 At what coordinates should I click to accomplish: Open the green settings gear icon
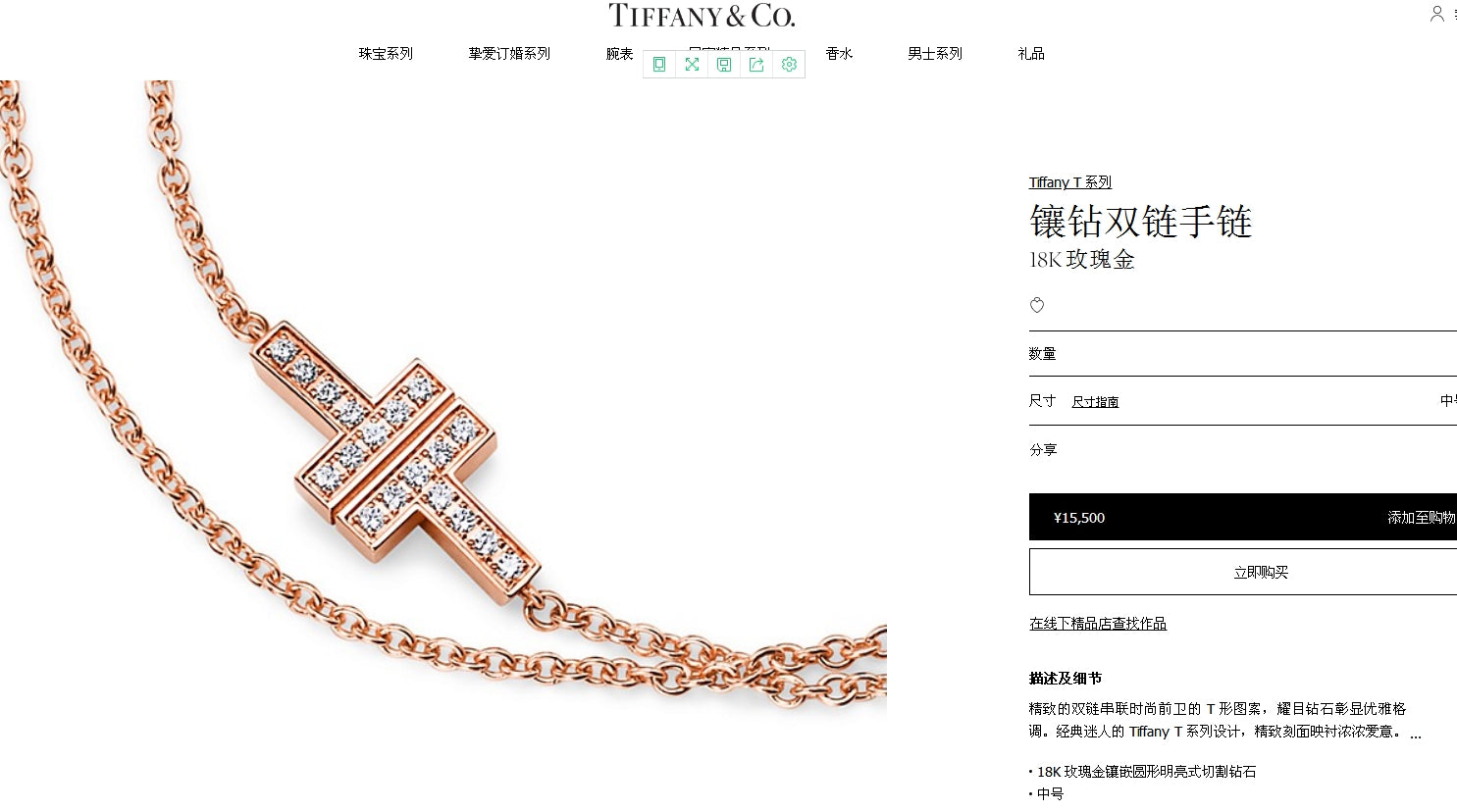pos(789,65)
